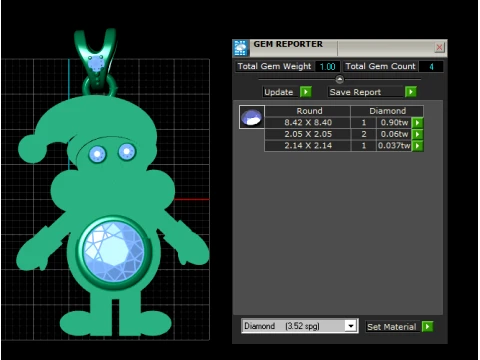
Task: Click the 0.06tw weight cell
Action: coord(394,134)
